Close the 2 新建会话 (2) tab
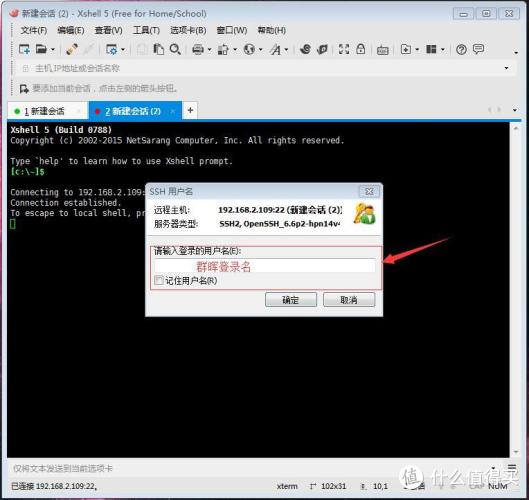 point(173,111)
